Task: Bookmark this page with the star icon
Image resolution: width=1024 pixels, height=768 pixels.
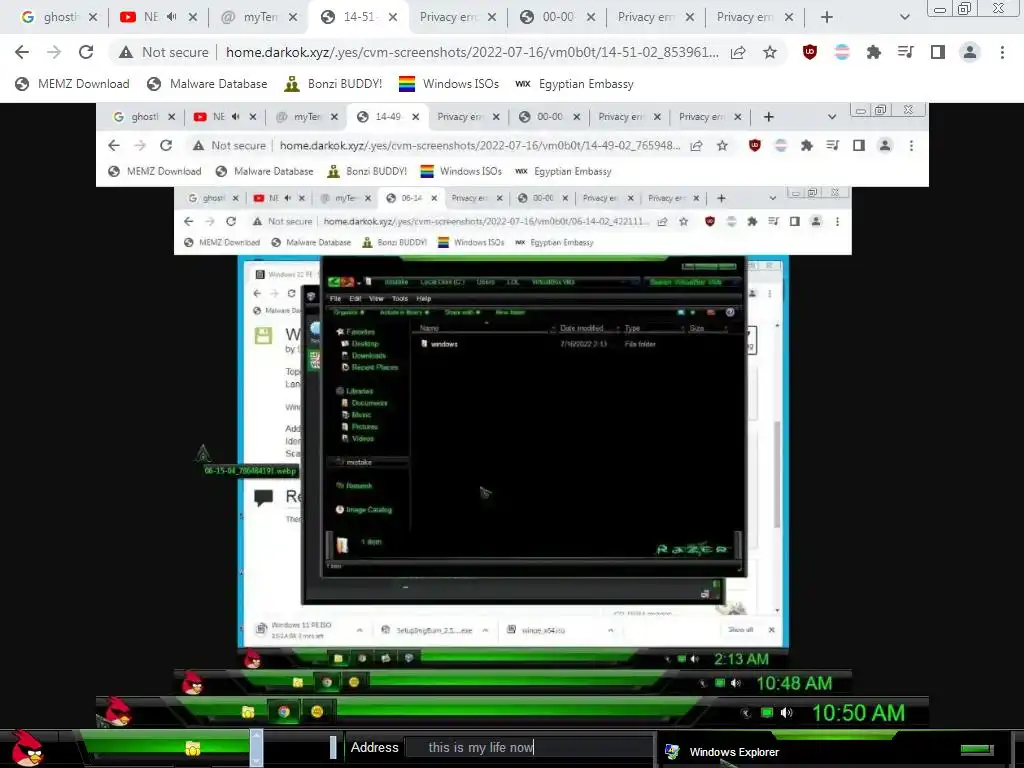Action: [770, 52]
